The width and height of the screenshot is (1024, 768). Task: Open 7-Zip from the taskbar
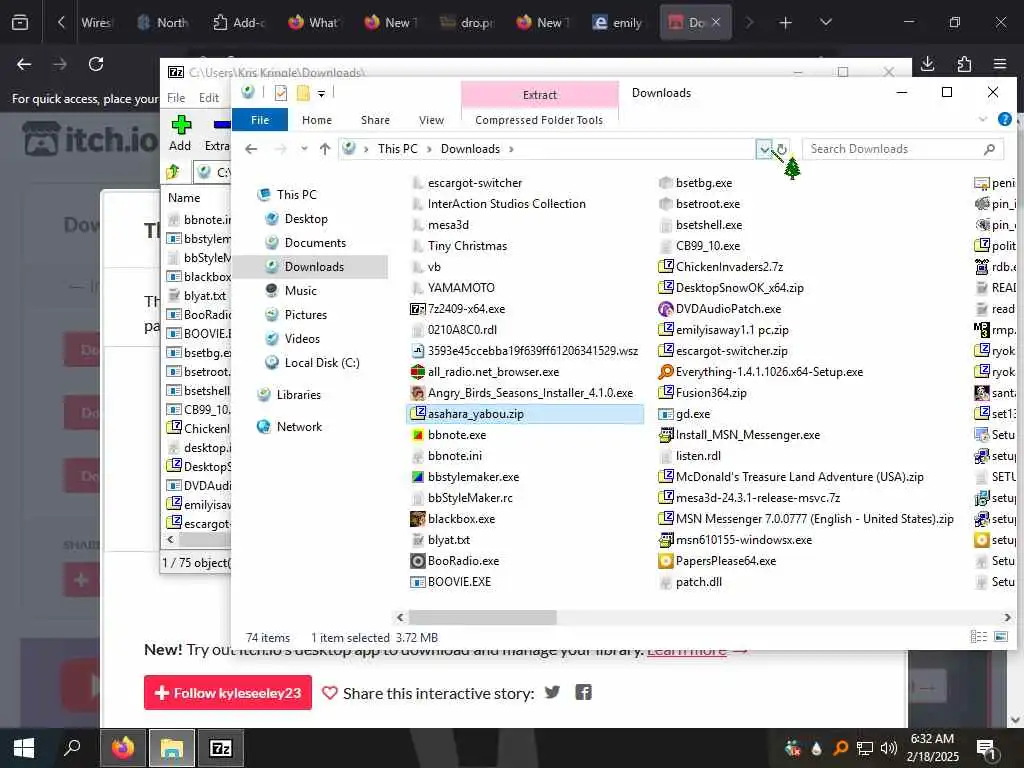(x=221, y=748)
